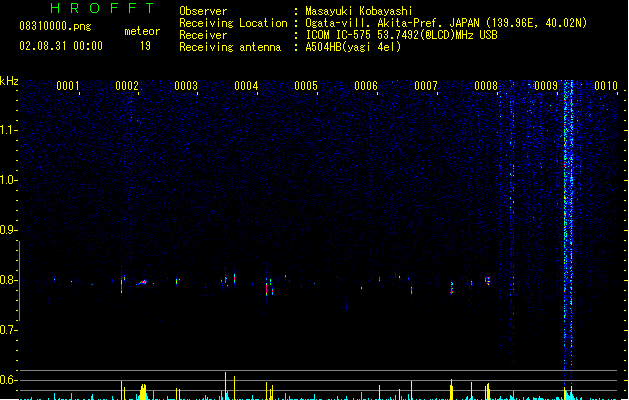The width and height of the screenshot is (629, 400).
Task: Click time marker 0005
Action: pos(306,86)
